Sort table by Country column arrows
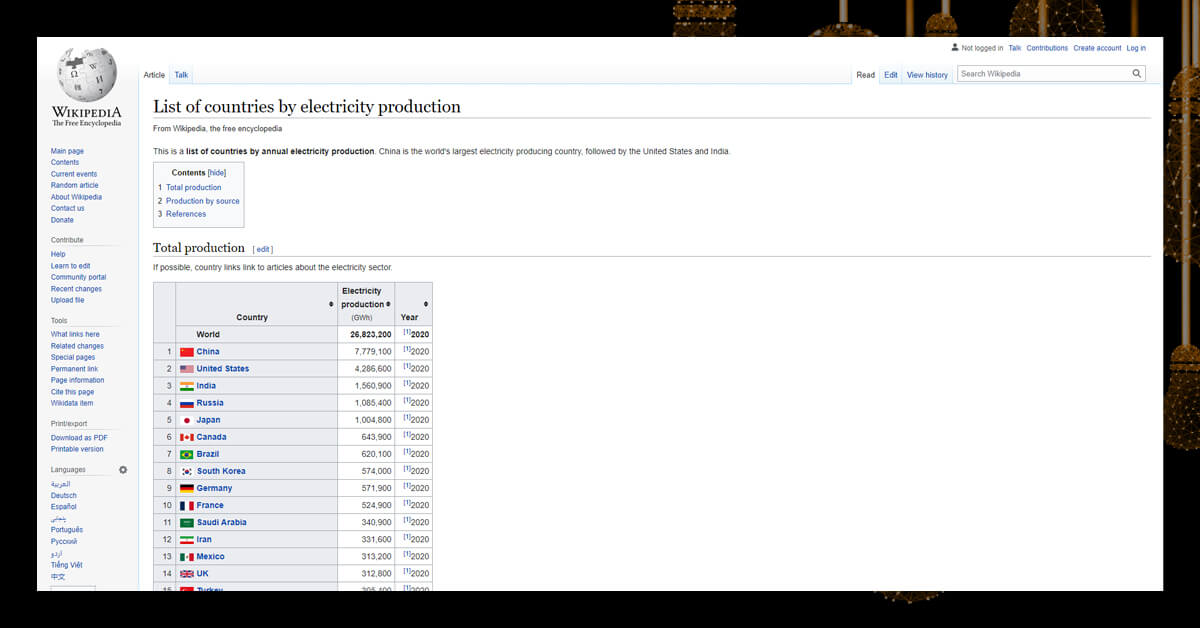The image size is (1200, 628). pos(331,304)
